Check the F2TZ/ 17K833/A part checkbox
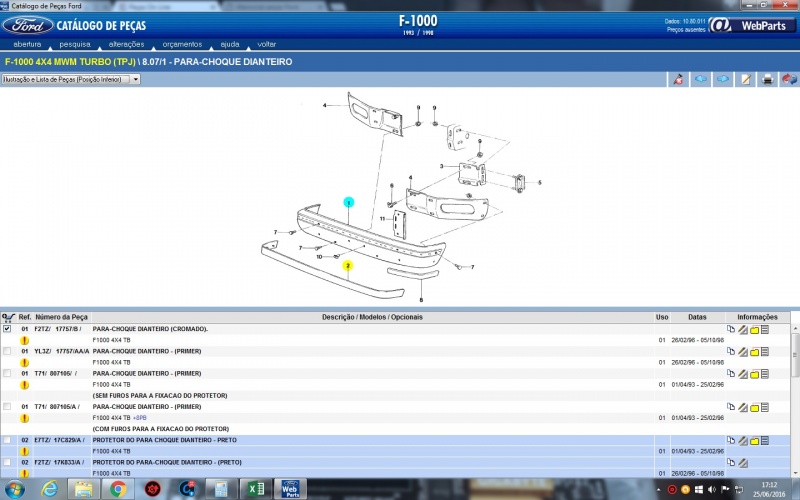 coord(7,463)
